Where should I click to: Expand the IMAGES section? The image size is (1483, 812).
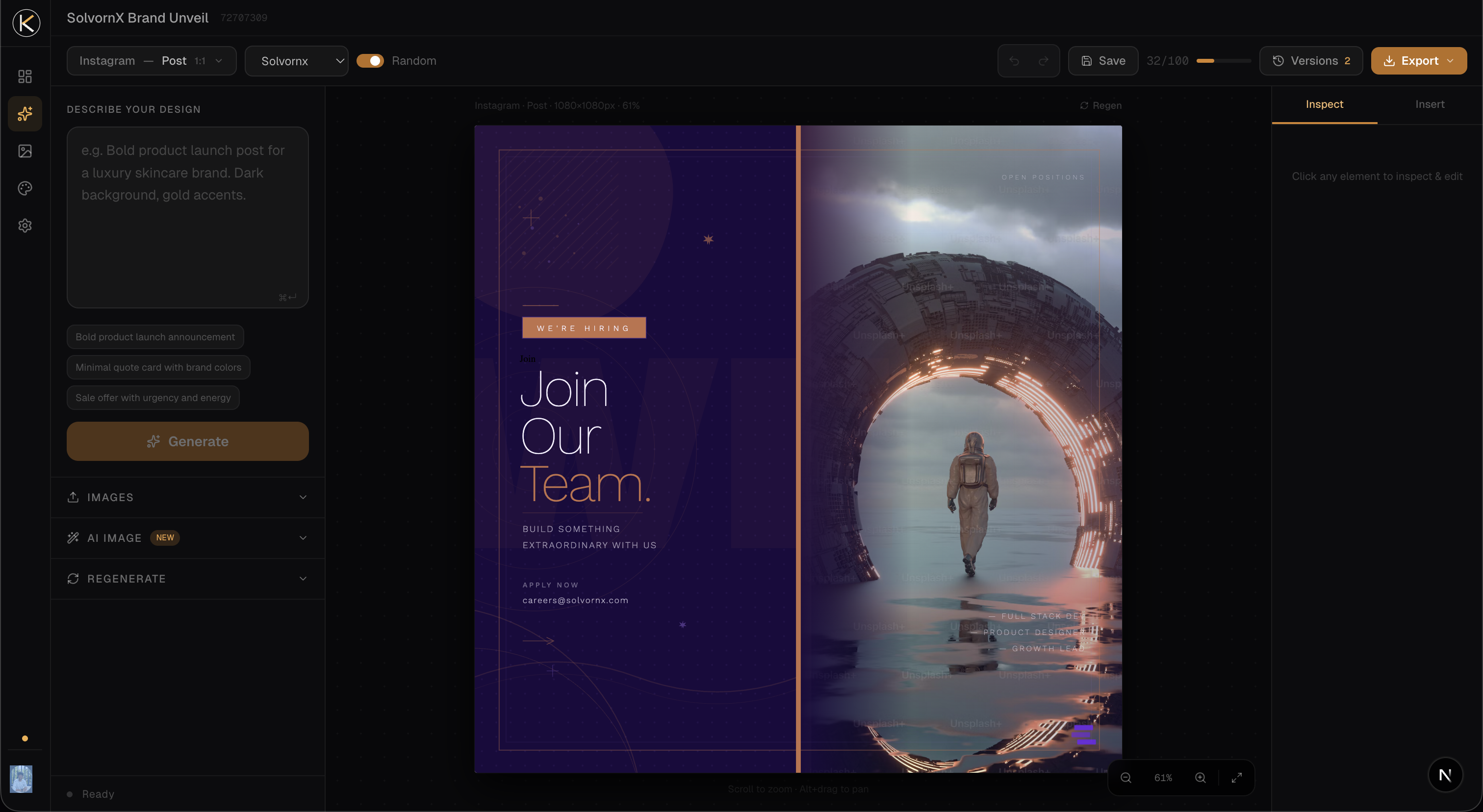[x=188, y=497]
